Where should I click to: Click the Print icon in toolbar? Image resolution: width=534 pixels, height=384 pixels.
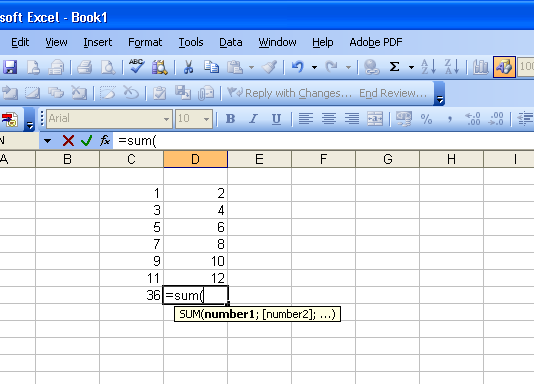click(84, 67)
